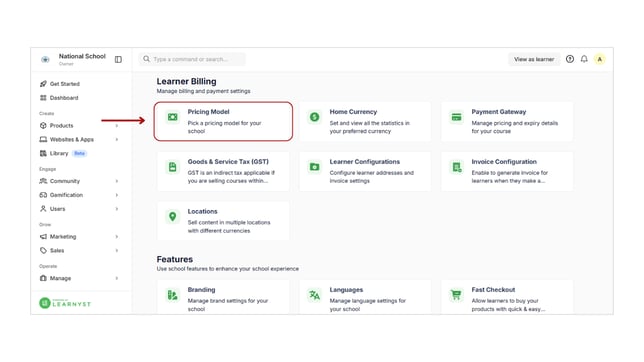Click the Marketing megaphone icon

pos(43,236)
